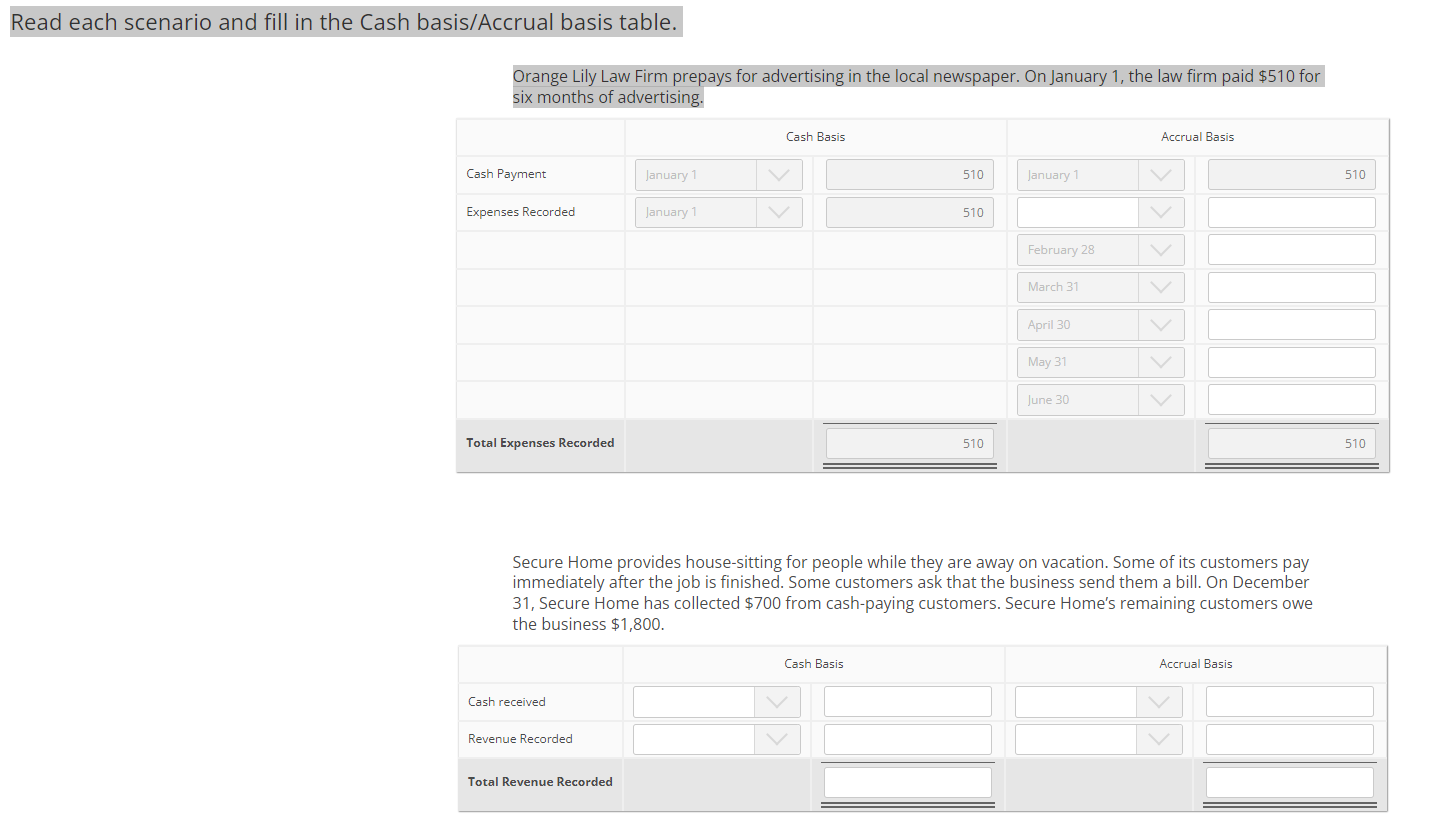Open the March 31 accrual date dropdown
The width and height of the screenshot is (1429, 835).
point(1161,287)
